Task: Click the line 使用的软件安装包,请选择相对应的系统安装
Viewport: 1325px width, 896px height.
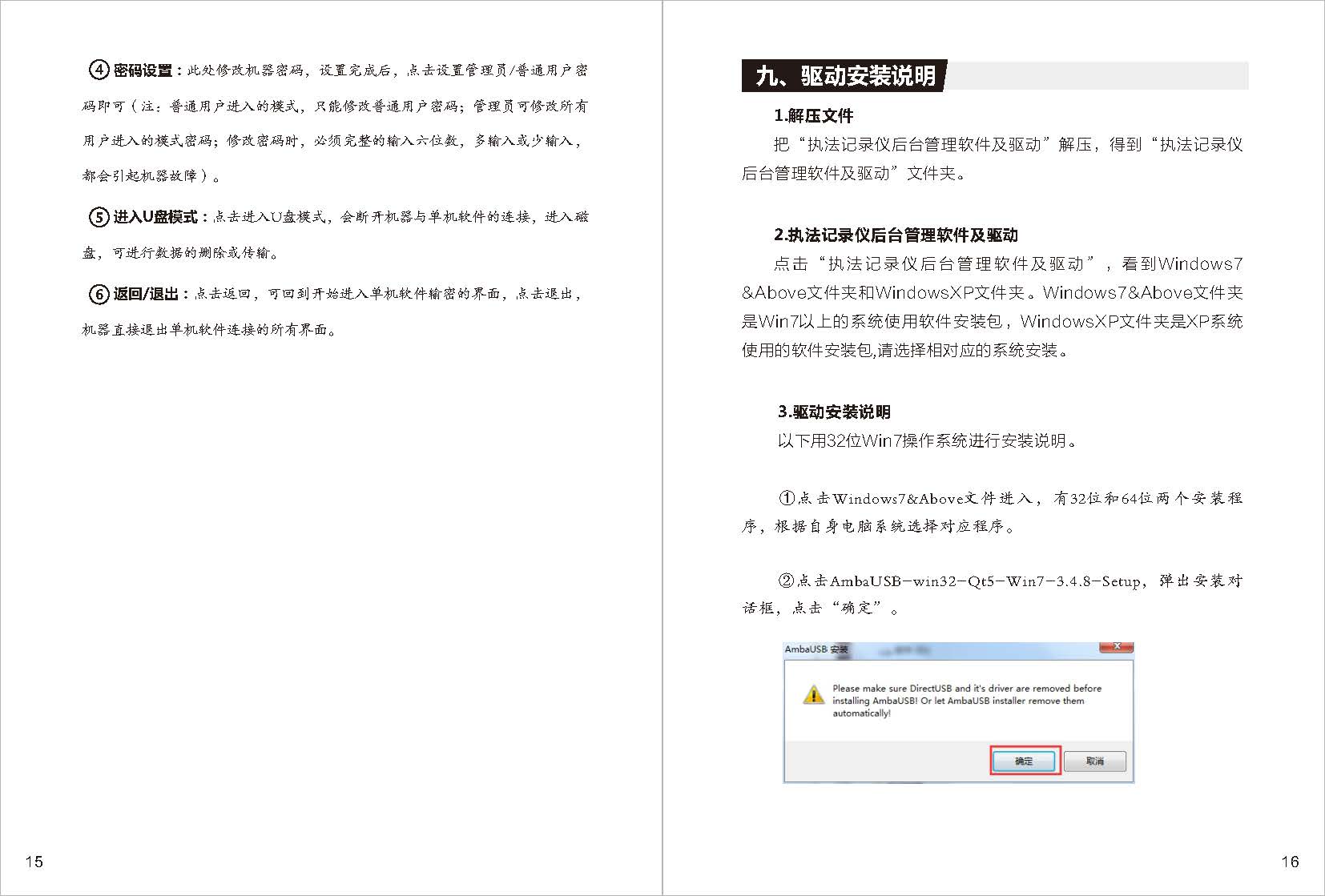Action: [905, 350]
